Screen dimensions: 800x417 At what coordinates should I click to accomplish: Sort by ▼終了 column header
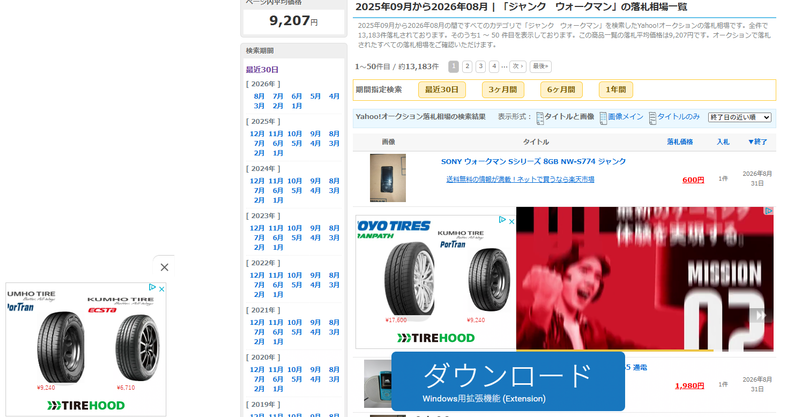coord(758,142)
